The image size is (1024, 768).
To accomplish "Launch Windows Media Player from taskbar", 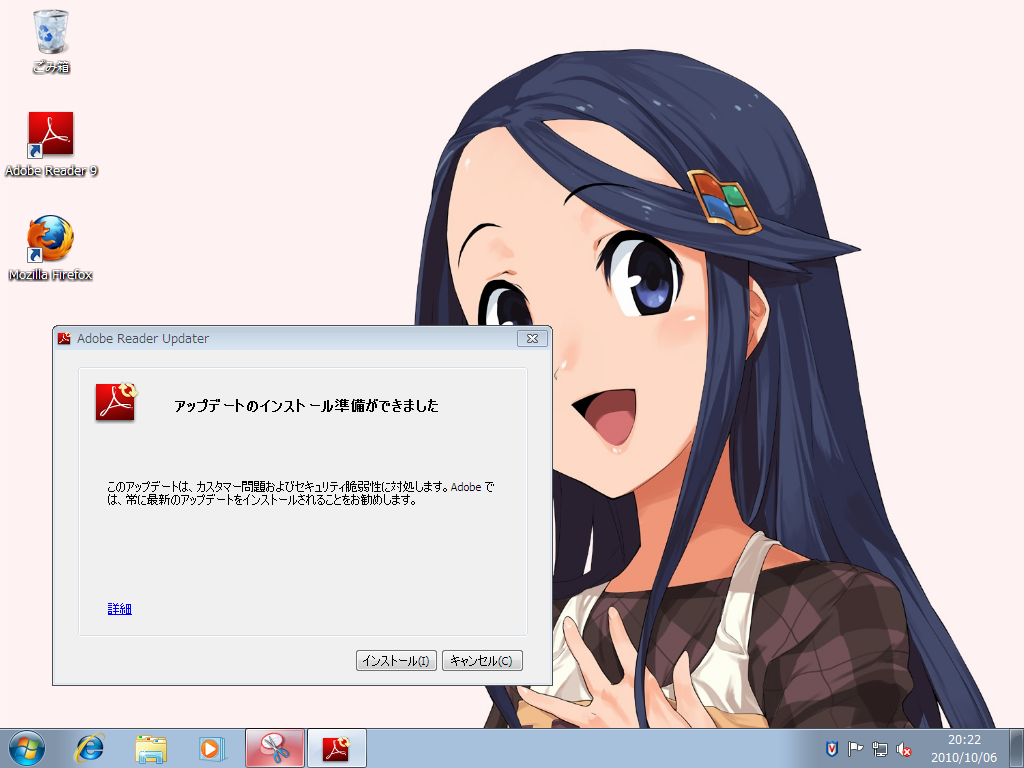I will pyautogui.click(x=212, y=748).
